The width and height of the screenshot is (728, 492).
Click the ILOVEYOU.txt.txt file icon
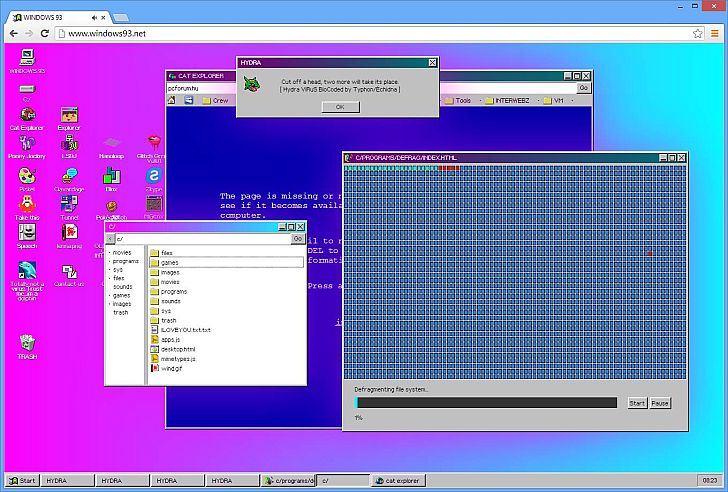click(155, 330)
